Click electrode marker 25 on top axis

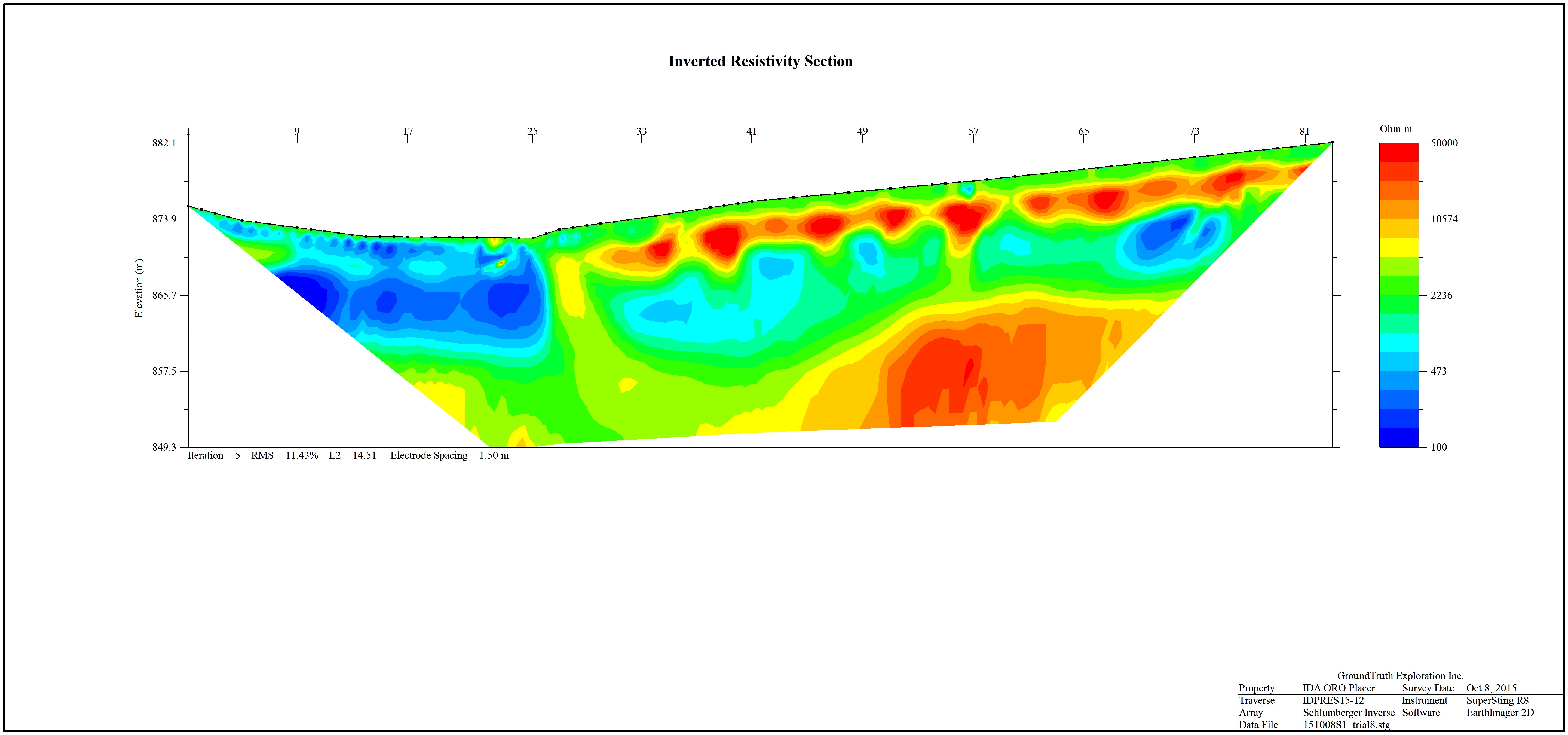(x=533, y=131)
